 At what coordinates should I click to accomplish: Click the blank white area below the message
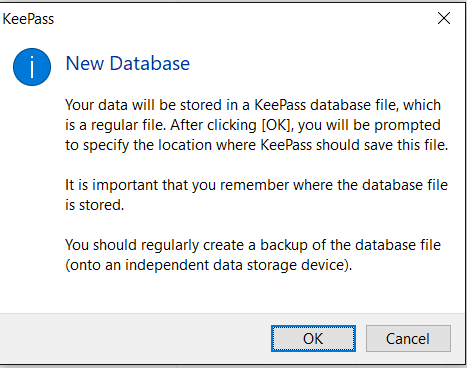point(233,293)
